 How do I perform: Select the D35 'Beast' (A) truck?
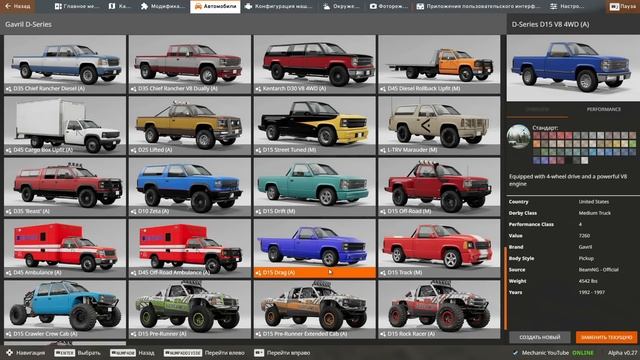tap(65, 187)
